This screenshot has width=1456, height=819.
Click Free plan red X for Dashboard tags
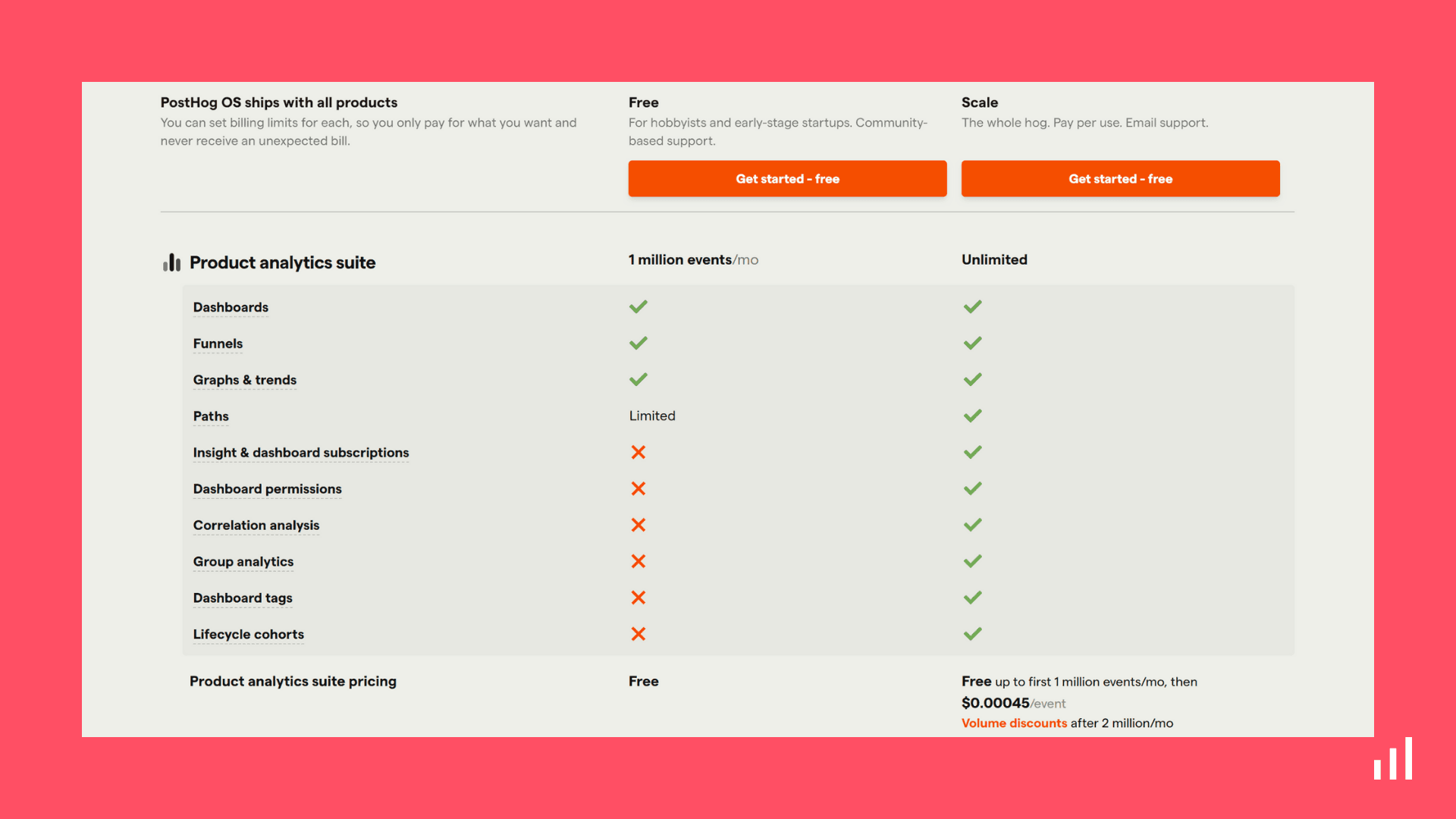coord(639,598)
